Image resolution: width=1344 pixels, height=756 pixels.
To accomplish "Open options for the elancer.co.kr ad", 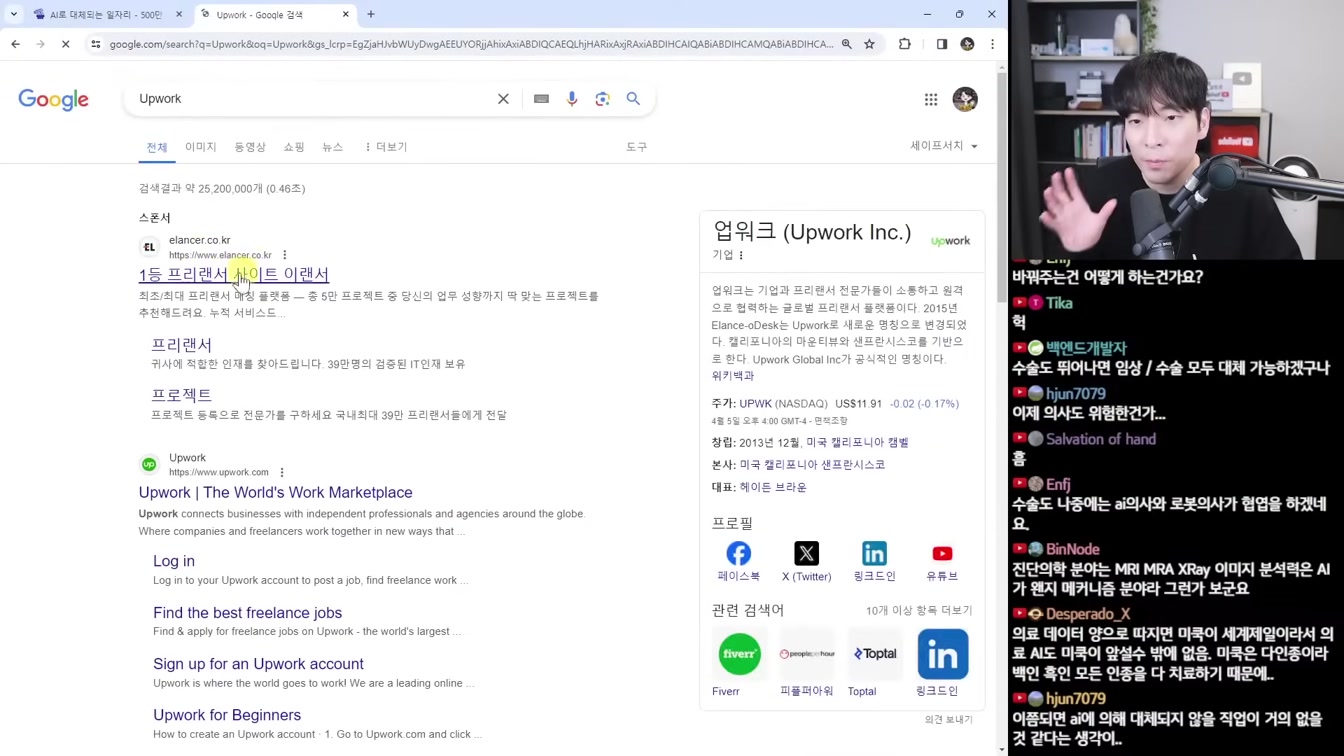I will click(x=285, y=255).
